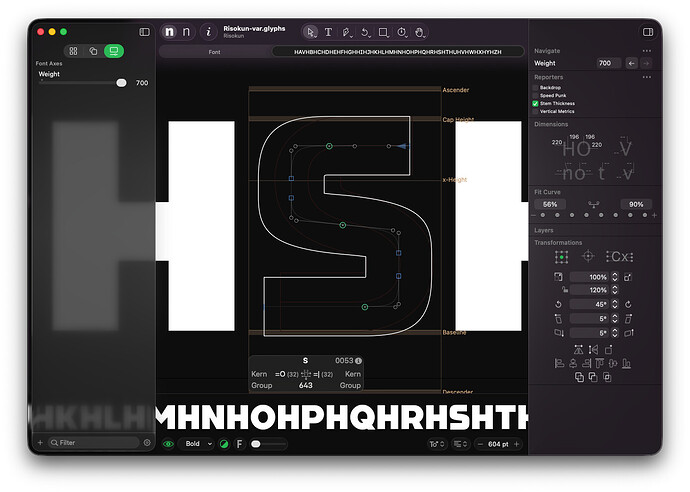
Task: Switch to outlined 'n' preview mode
Action: [186, 32]
